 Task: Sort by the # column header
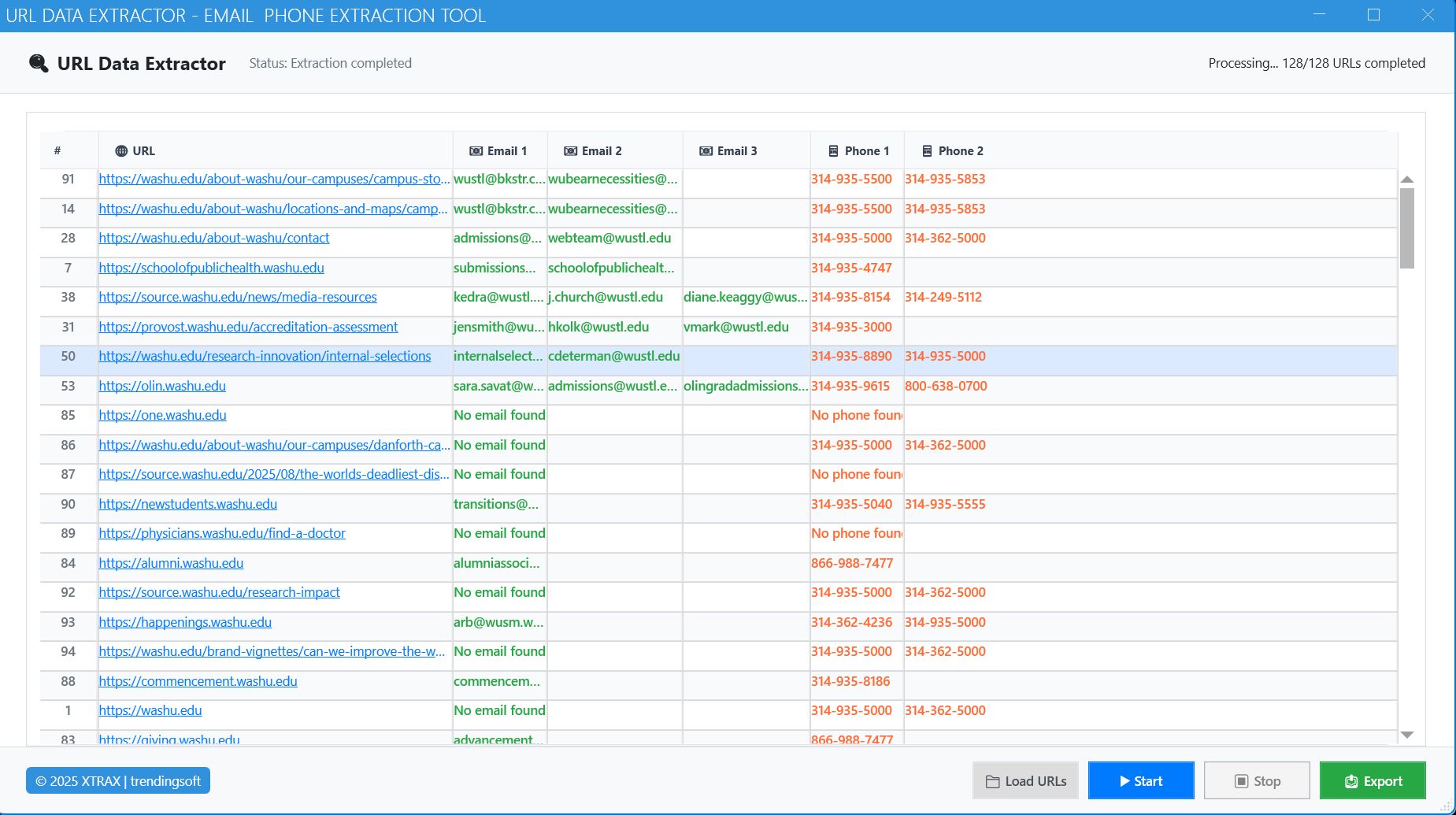[x=57, y=151]
